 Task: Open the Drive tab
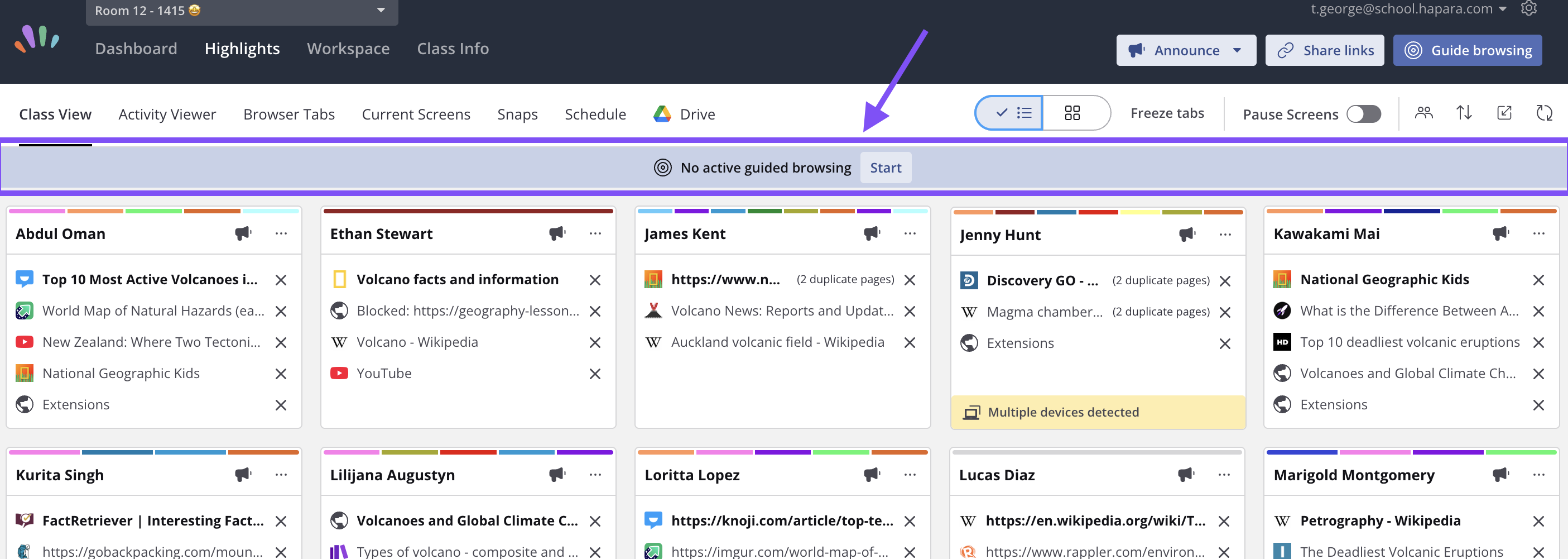(x=684, y=114)
